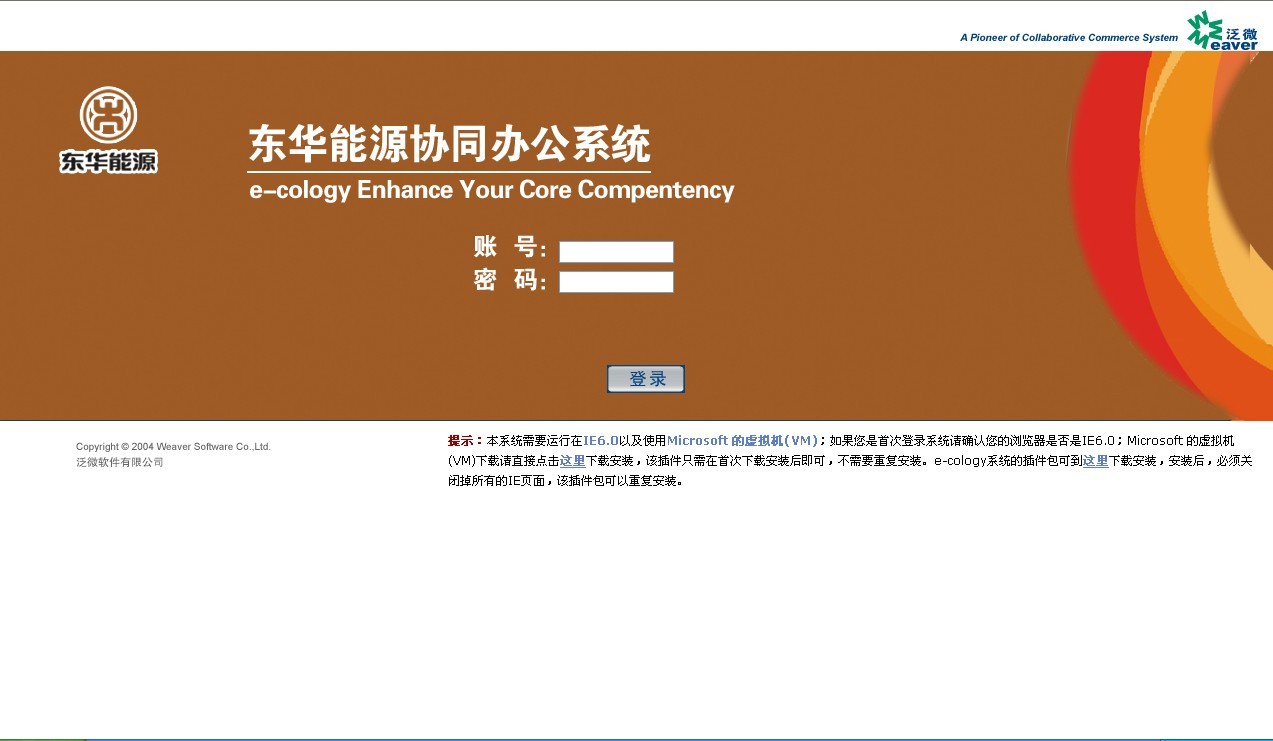Focus the 账号 account input field

click(616, 252)
